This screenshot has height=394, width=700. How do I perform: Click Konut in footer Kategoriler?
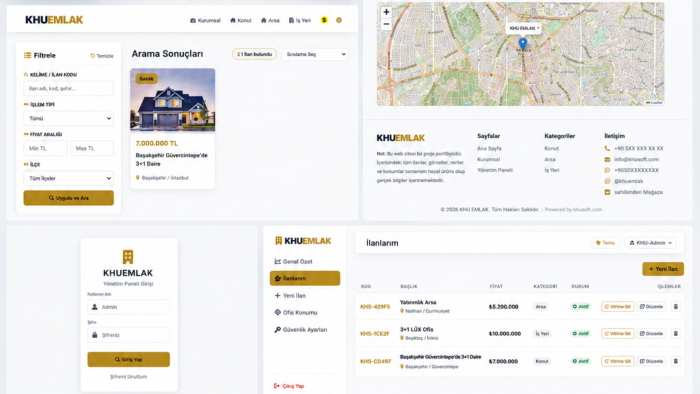click(551, 148)
